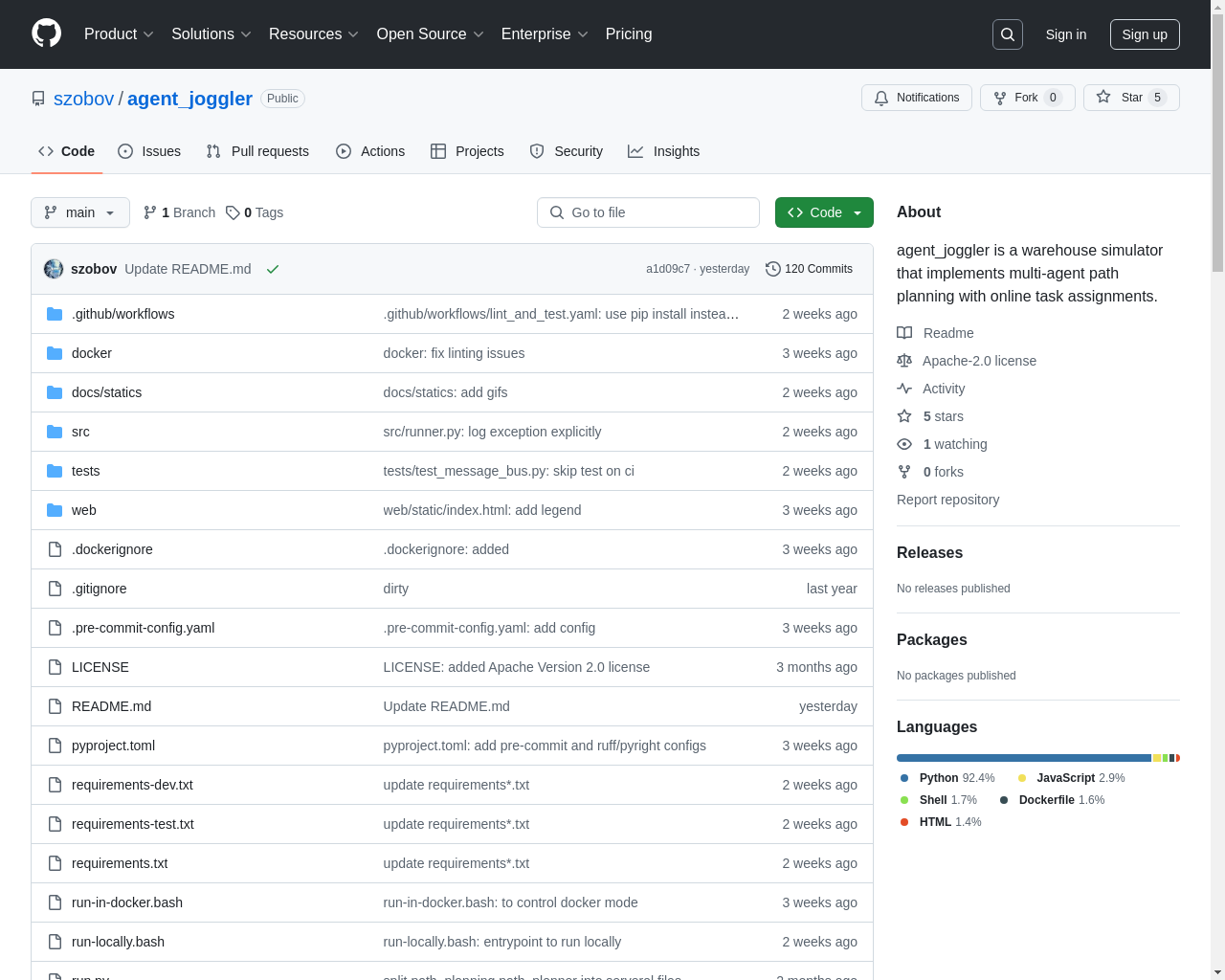Open the search magnifier button
Viewport: 1225px width, 980px height.
(x=1008, y=34)
